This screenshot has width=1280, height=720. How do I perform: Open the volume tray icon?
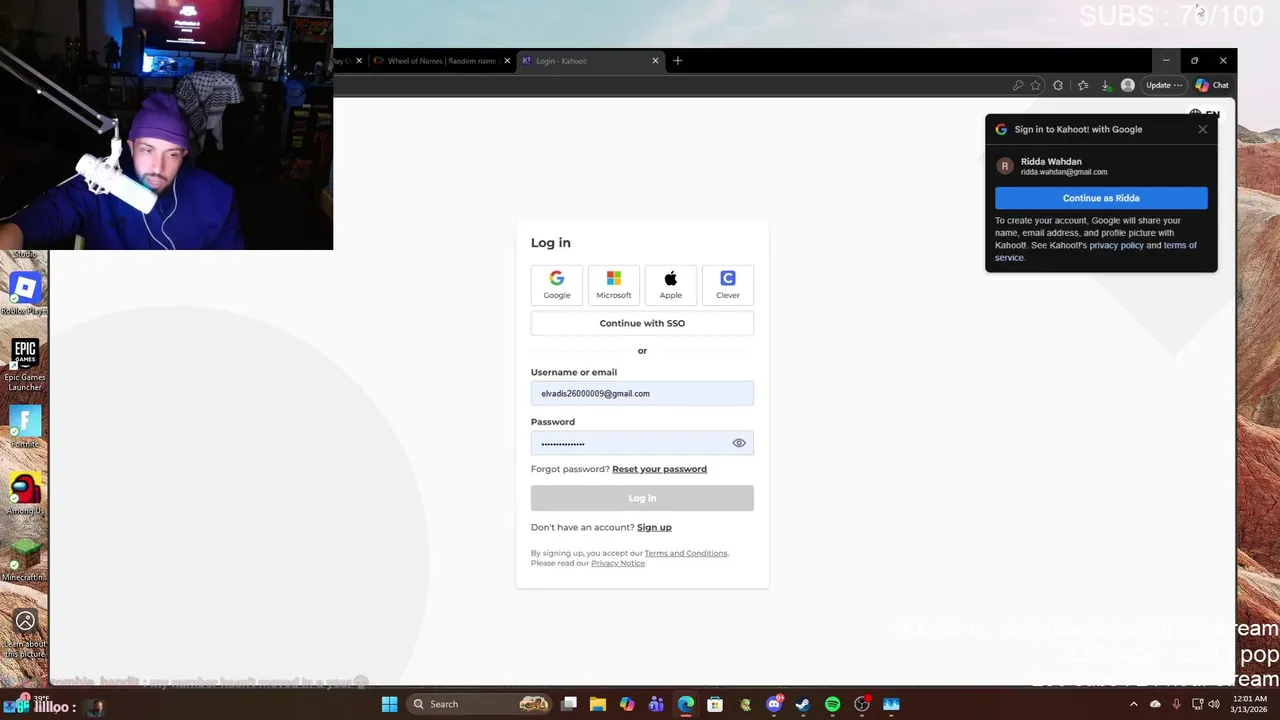pos(1214,704)
